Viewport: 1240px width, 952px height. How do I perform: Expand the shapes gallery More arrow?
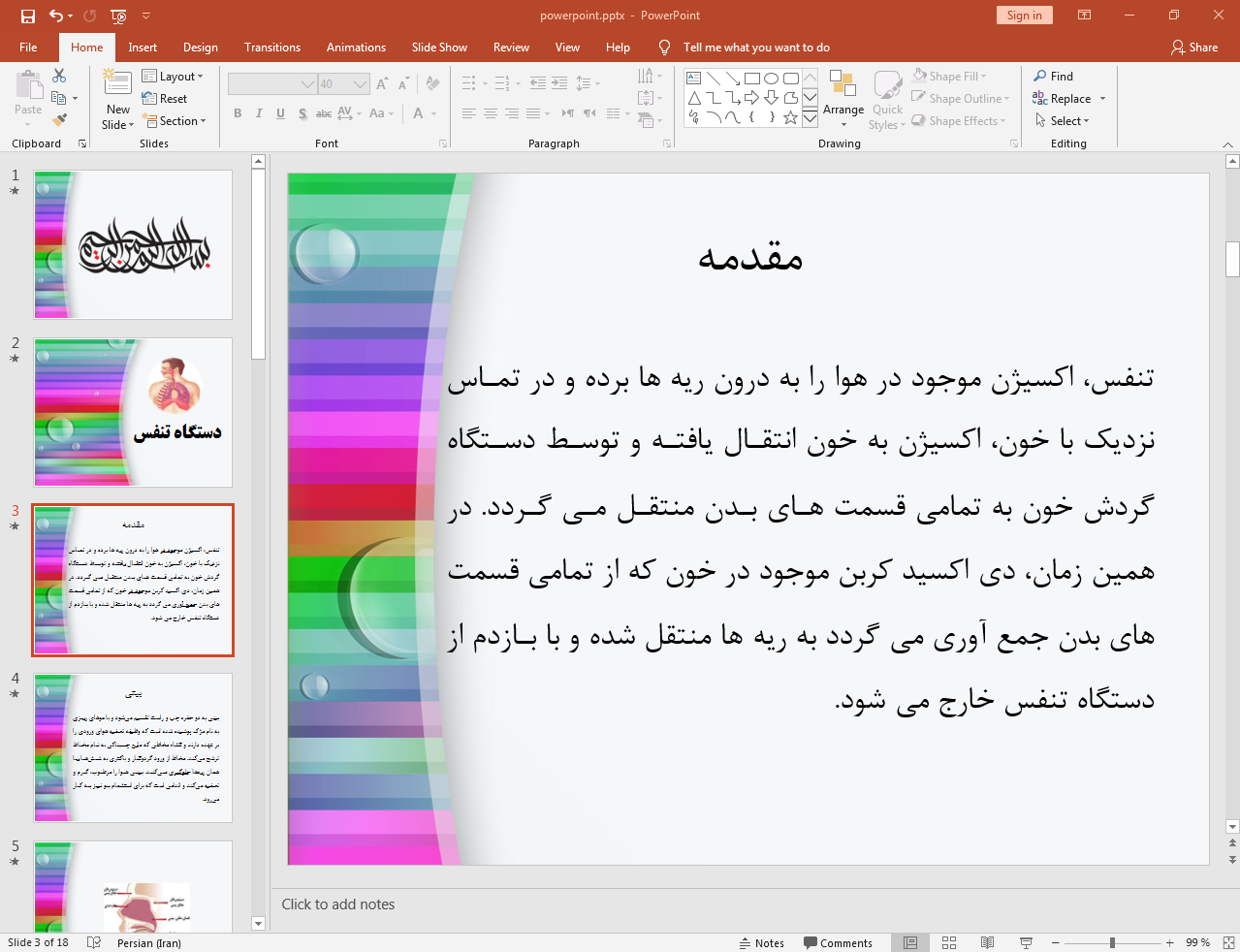(x=810, y=117)
